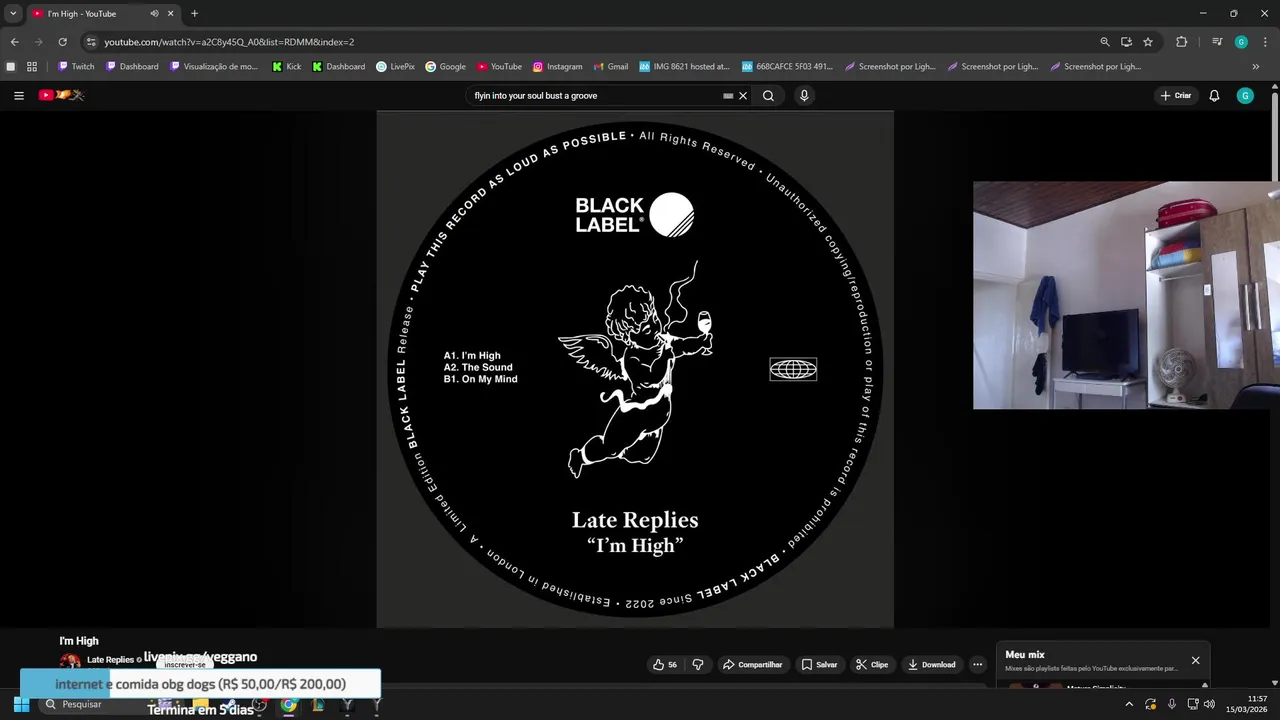Subscribe with Inscrever-se button

click(185, 665)
